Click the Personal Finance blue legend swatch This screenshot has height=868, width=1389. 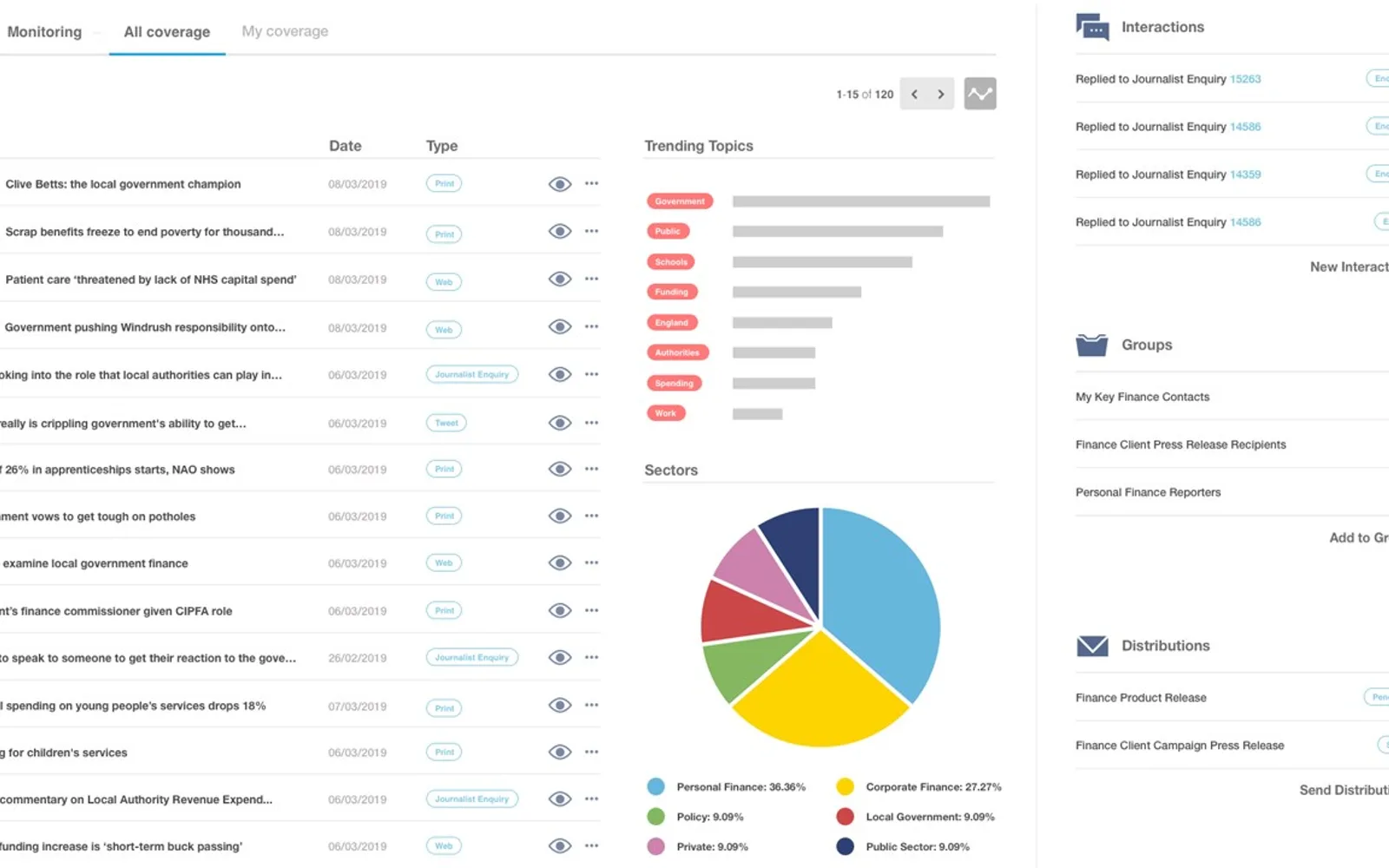[x=656, y=787]
